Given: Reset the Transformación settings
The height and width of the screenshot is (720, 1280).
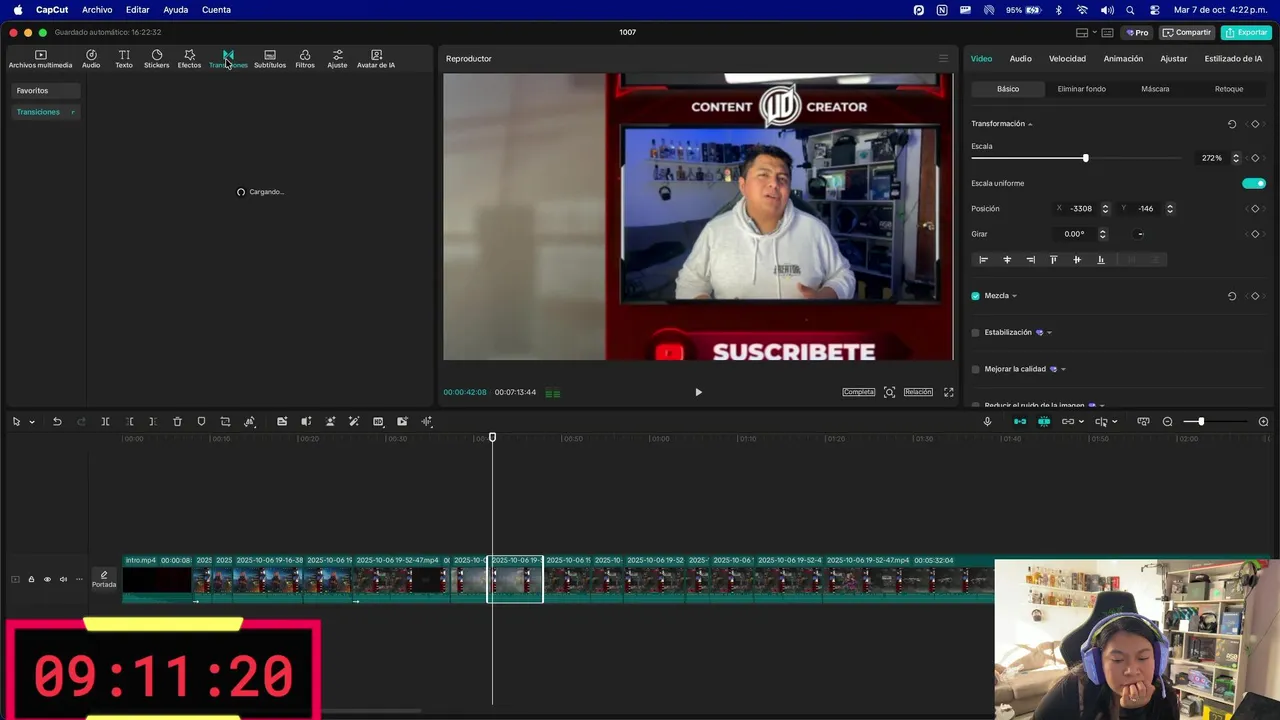Looking at the screenshot, I should (1231, 124).
